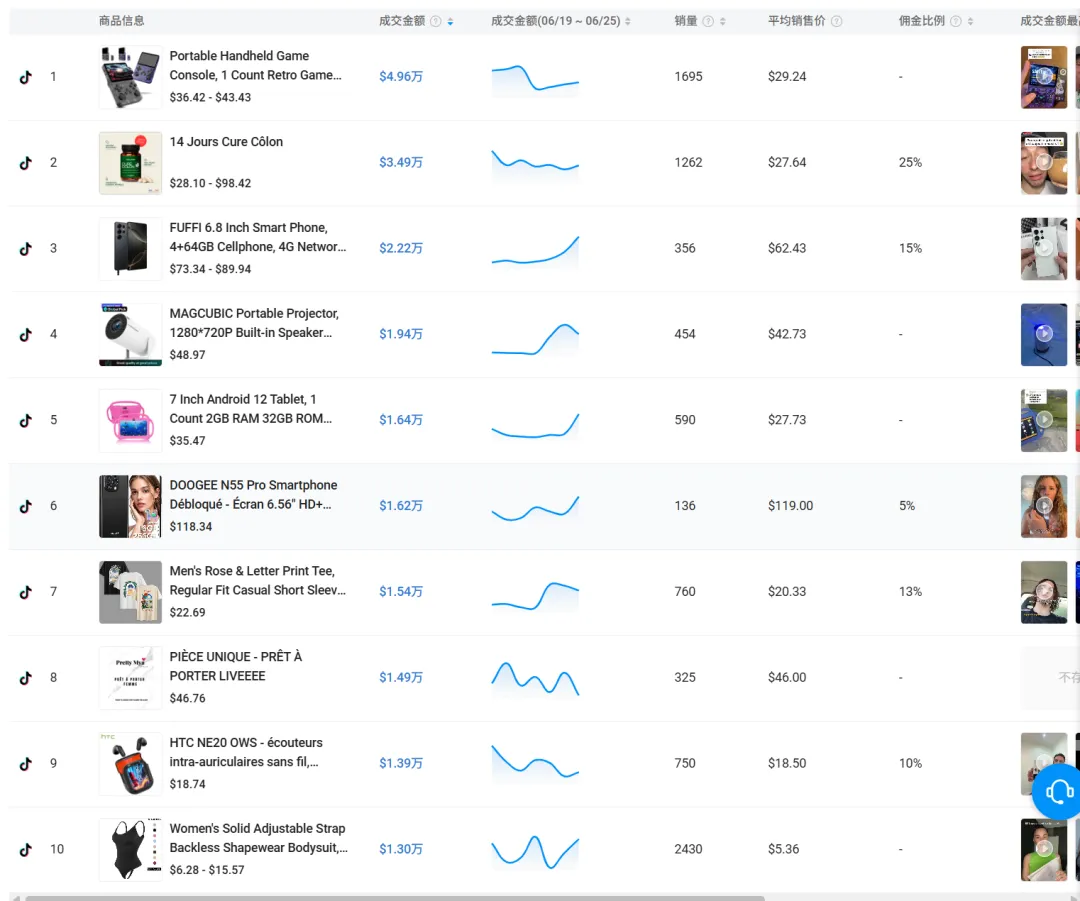The width and height of the screenshot is (1080, 901).
Task: Click the $1.54万 amount for Men's Rose Tee
Action: [x=401, y=591]
